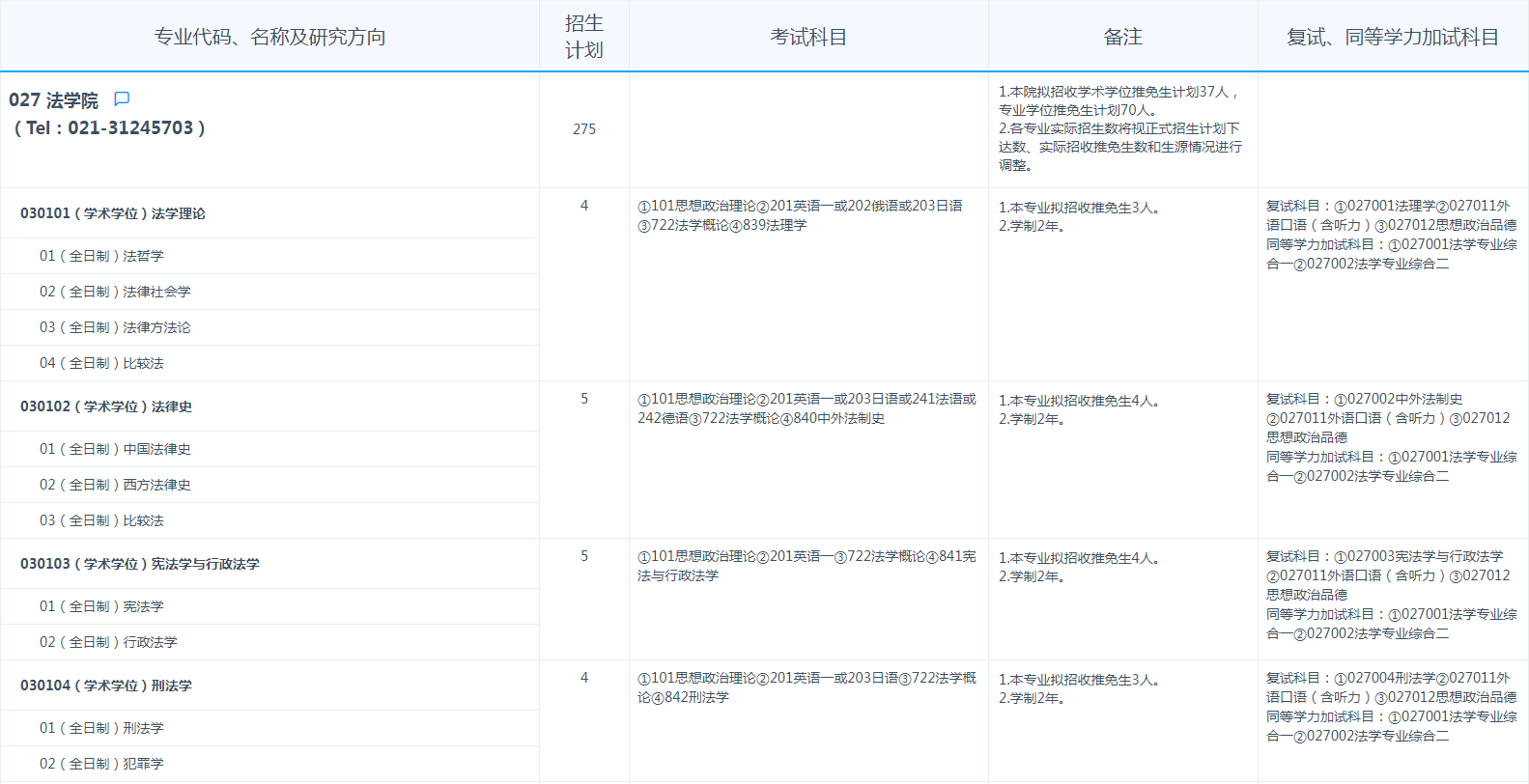Select major 030101 法学理论
The image size is (1529, 784).
point(113,213)
